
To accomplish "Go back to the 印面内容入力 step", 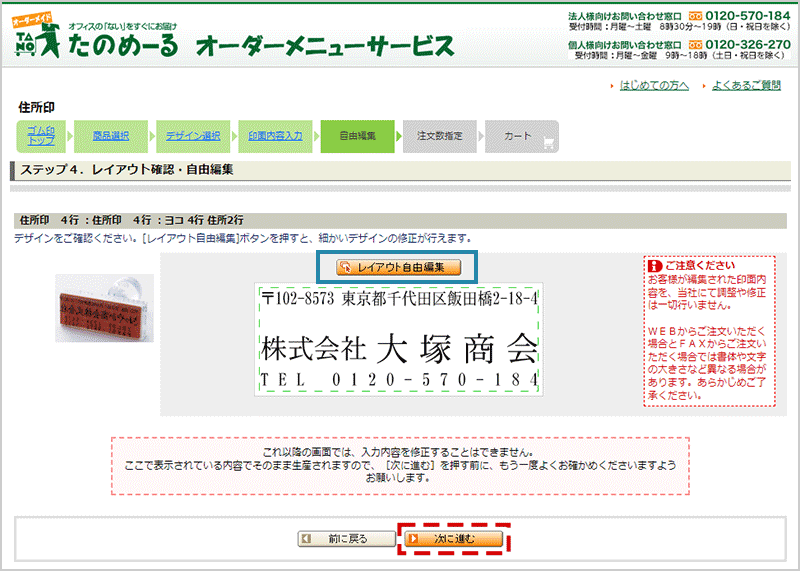I will pyautogui.click(x=276, y=136).
